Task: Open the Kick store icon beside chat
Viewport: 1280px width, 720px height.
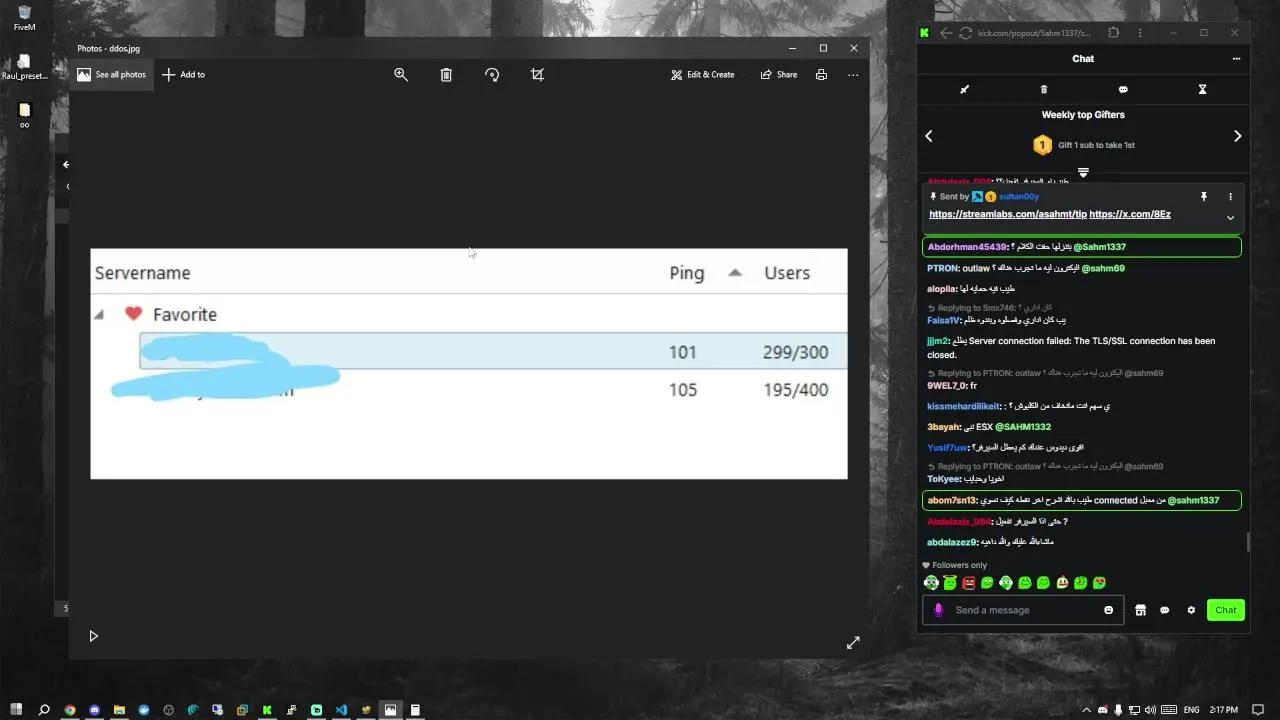Action: pos(1140,609)
